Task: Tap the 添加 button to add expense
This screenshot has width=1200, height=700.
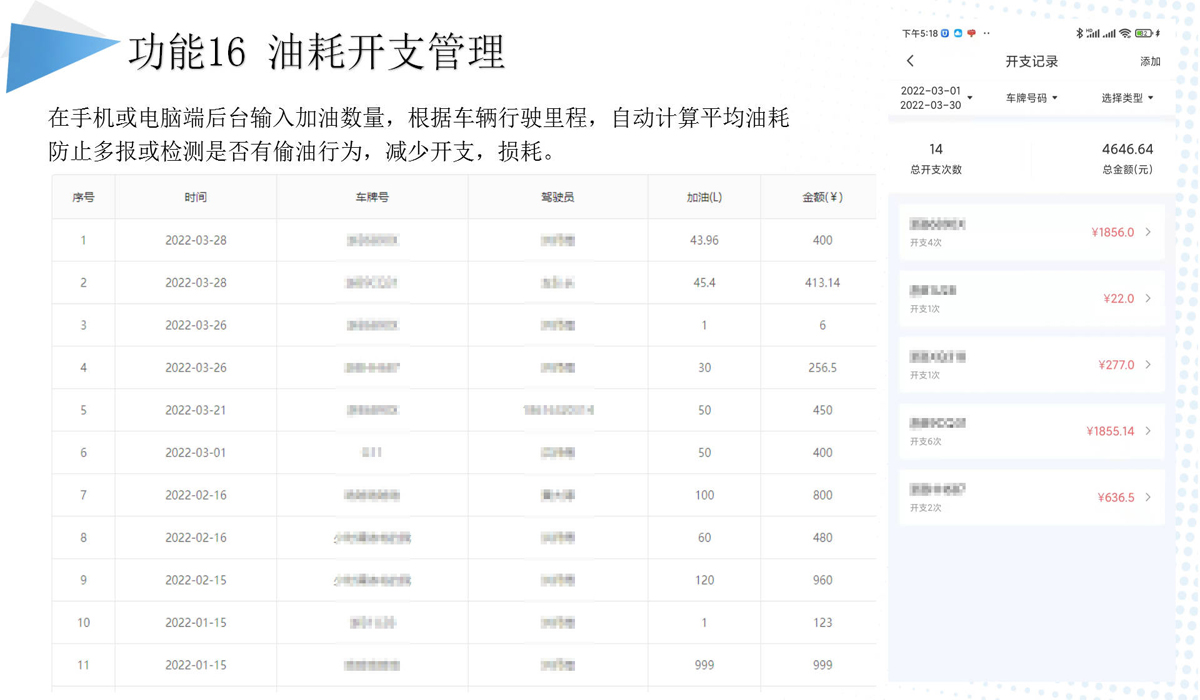Action: [x=1150, y=62]
